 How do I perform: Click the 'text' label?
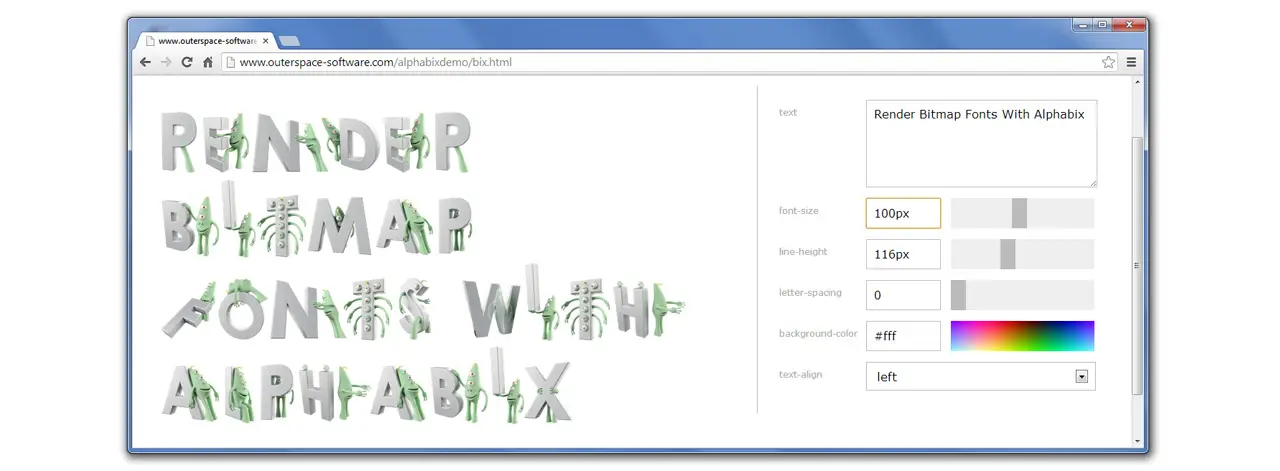pos(788,112)
